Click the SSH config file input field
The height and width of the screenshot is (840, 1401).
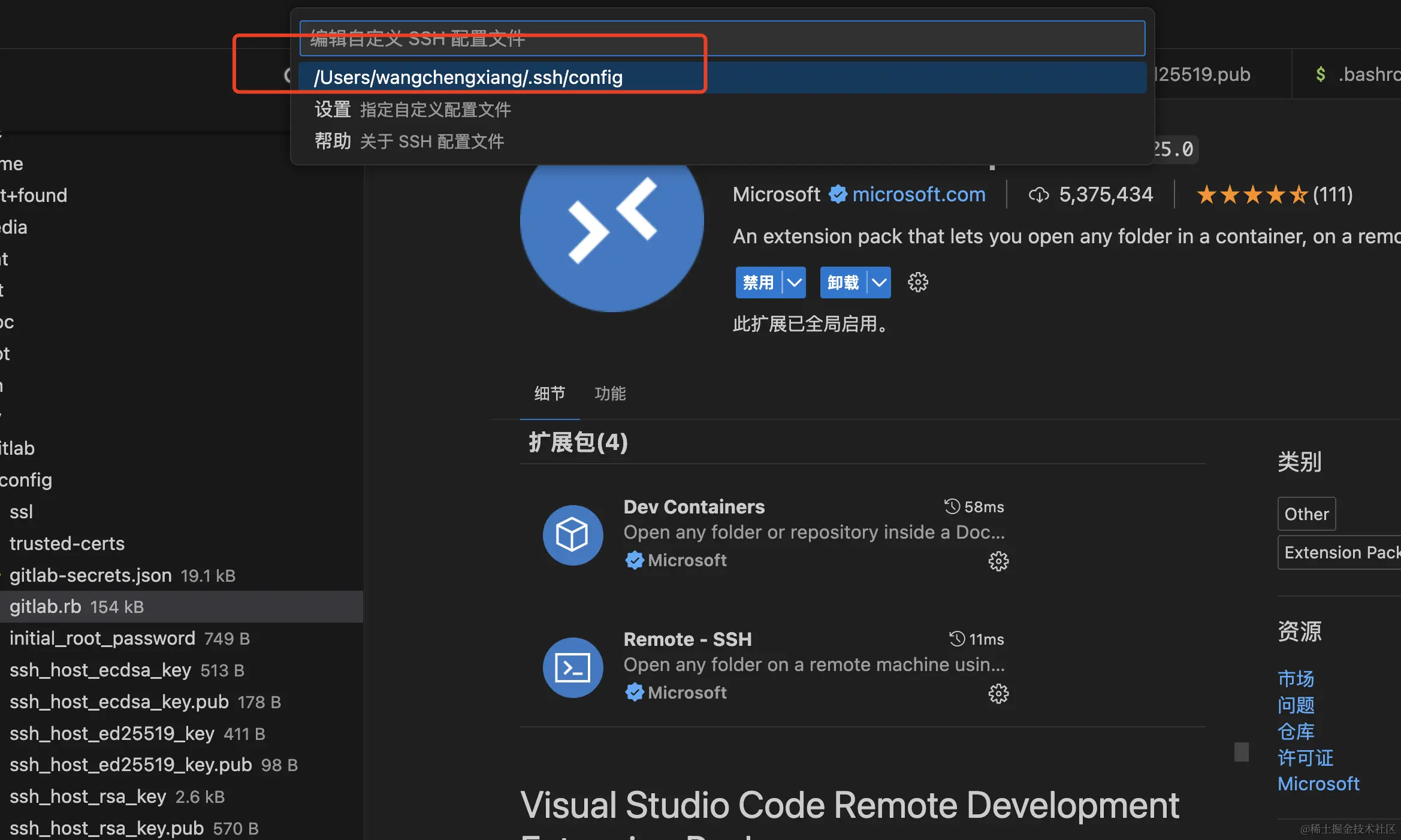[722, 38]
